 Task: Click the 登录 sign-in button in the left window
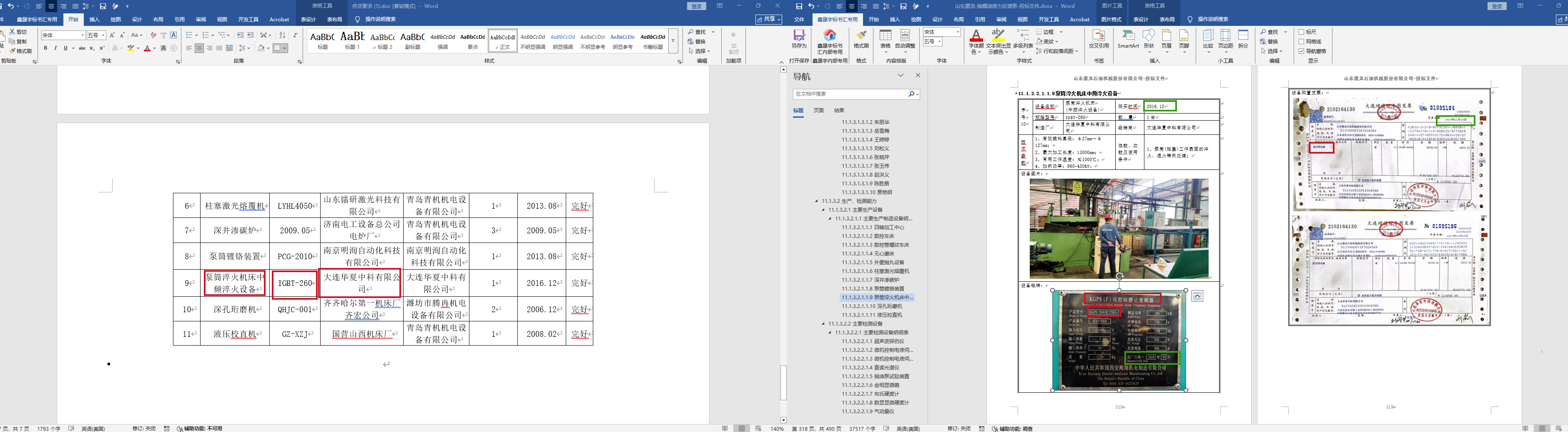point(696,6)
